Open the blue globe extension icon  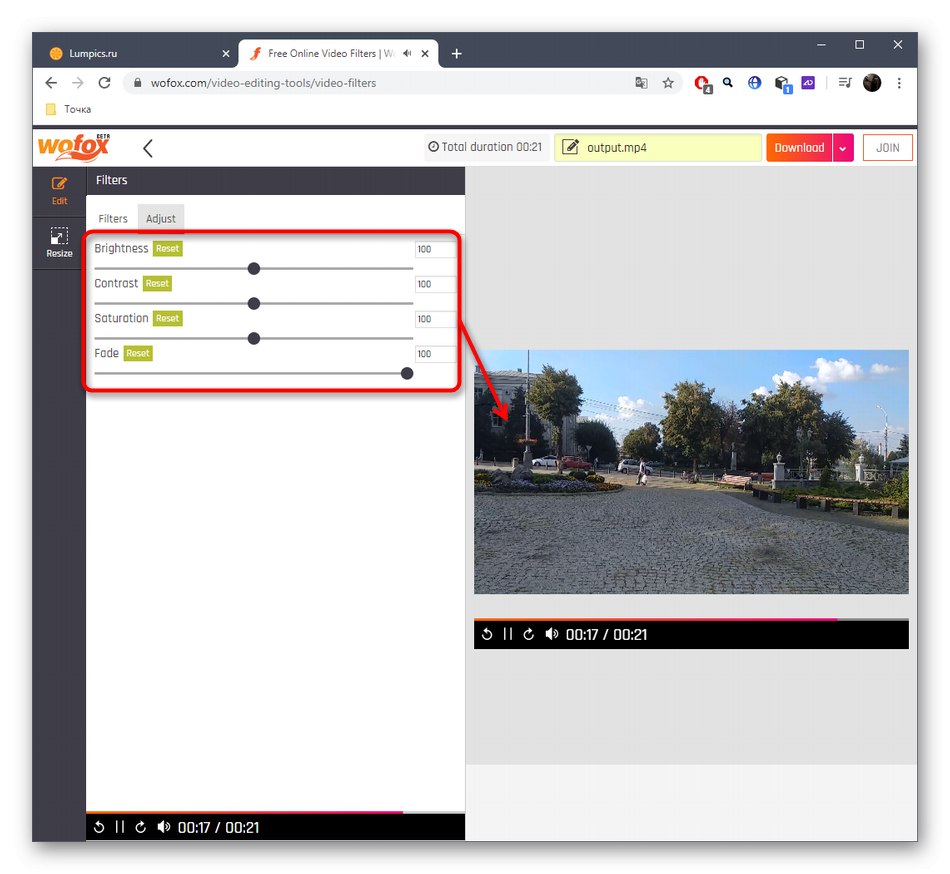[x=754, y=82]
